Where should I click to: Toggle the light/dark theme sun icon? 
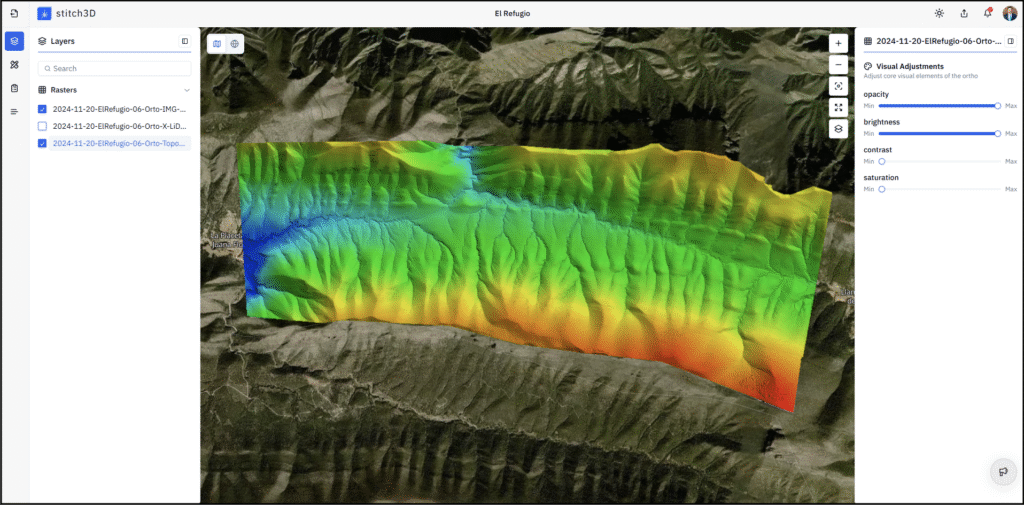(939, 13)
